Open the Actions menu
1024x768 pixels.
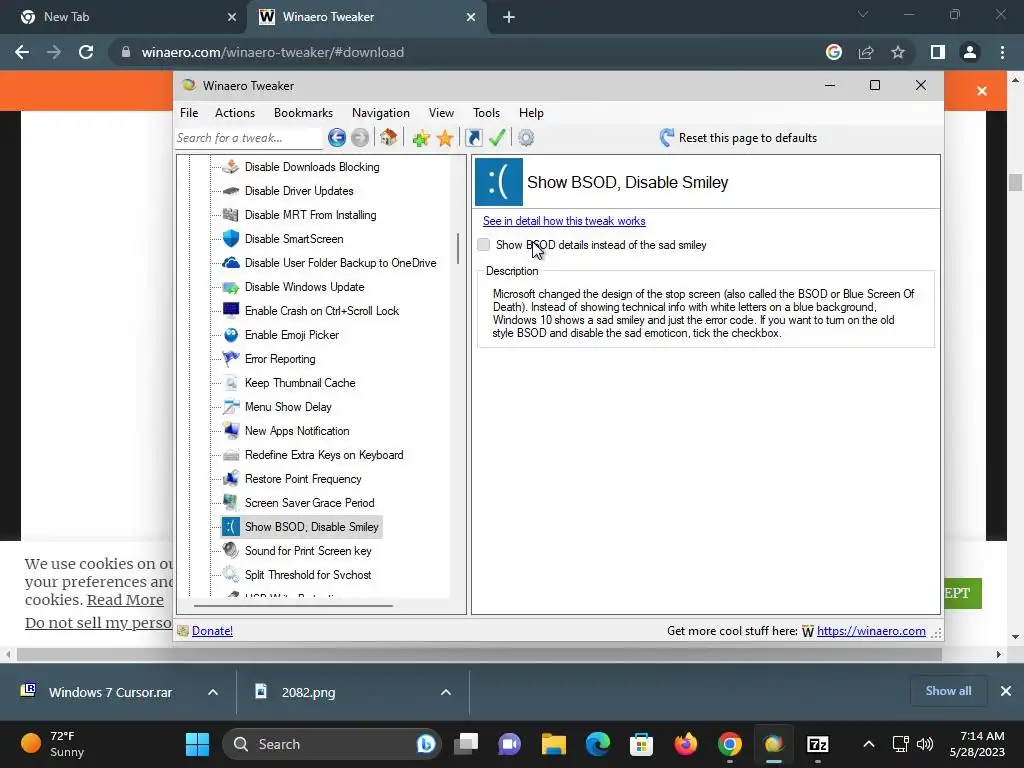[235, 113]
